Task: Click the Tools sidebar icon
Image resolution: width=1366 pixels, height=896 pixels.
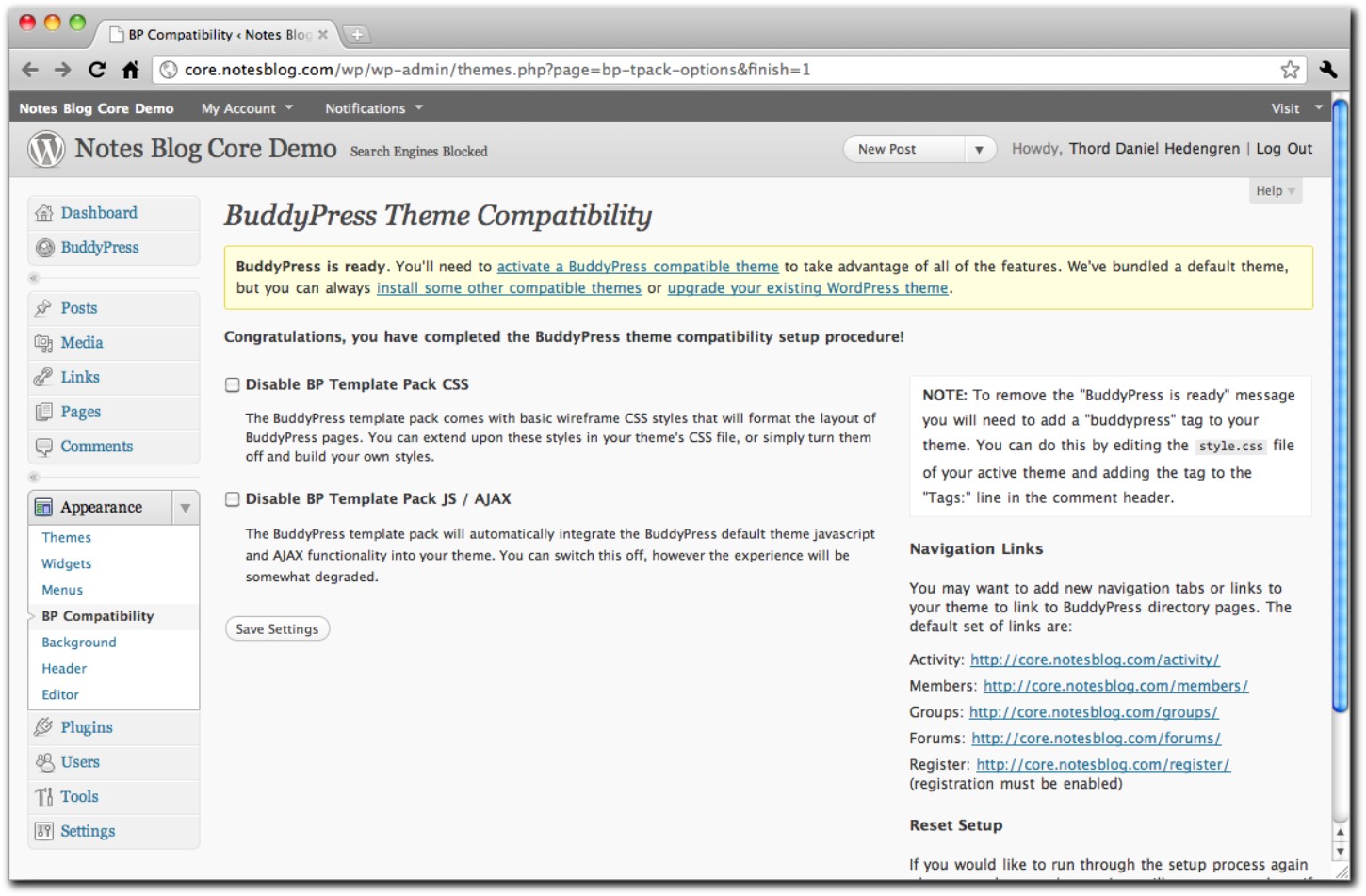Action: pyautogui.click(x=43, y=797)
